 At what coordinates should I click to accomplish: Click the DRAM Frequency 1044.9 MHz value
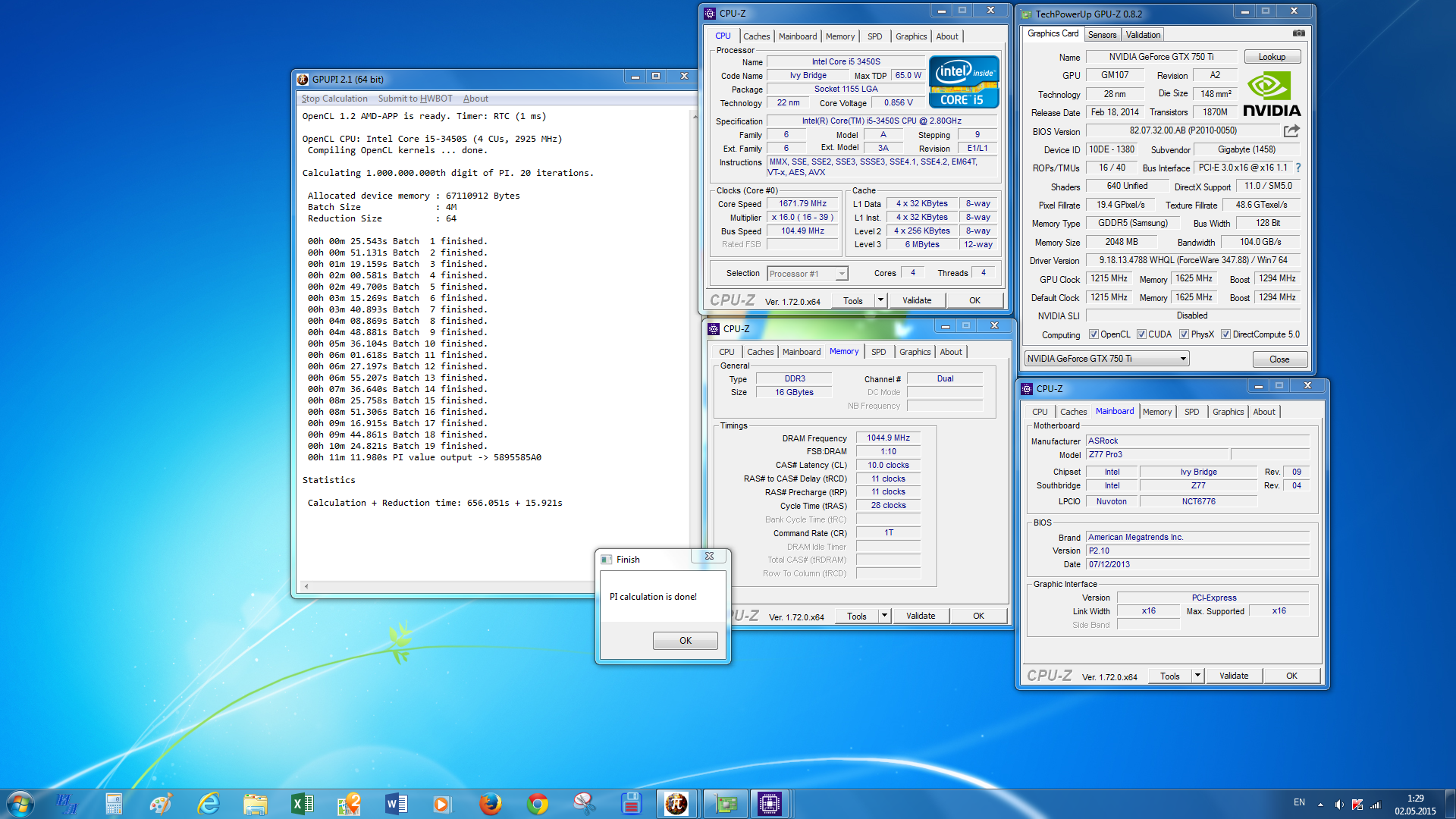click(x=888, y=438)
